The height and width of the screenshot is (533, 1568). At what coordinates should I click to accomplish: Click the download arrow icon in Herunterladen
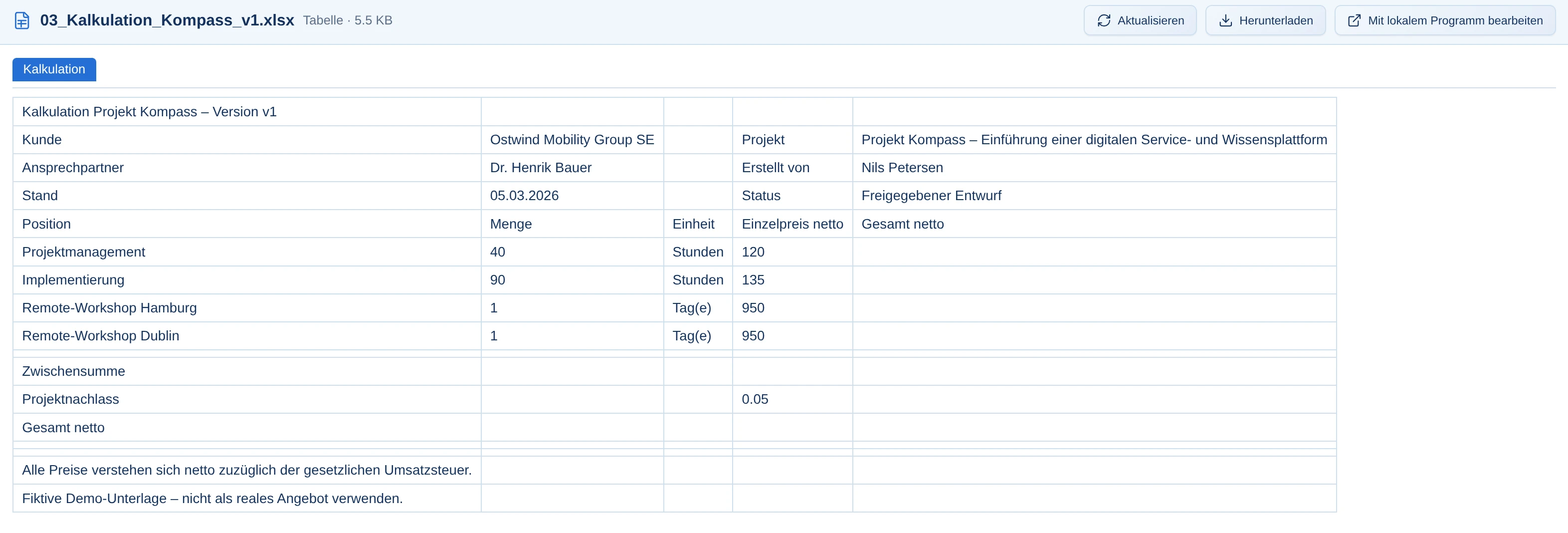1225,20
